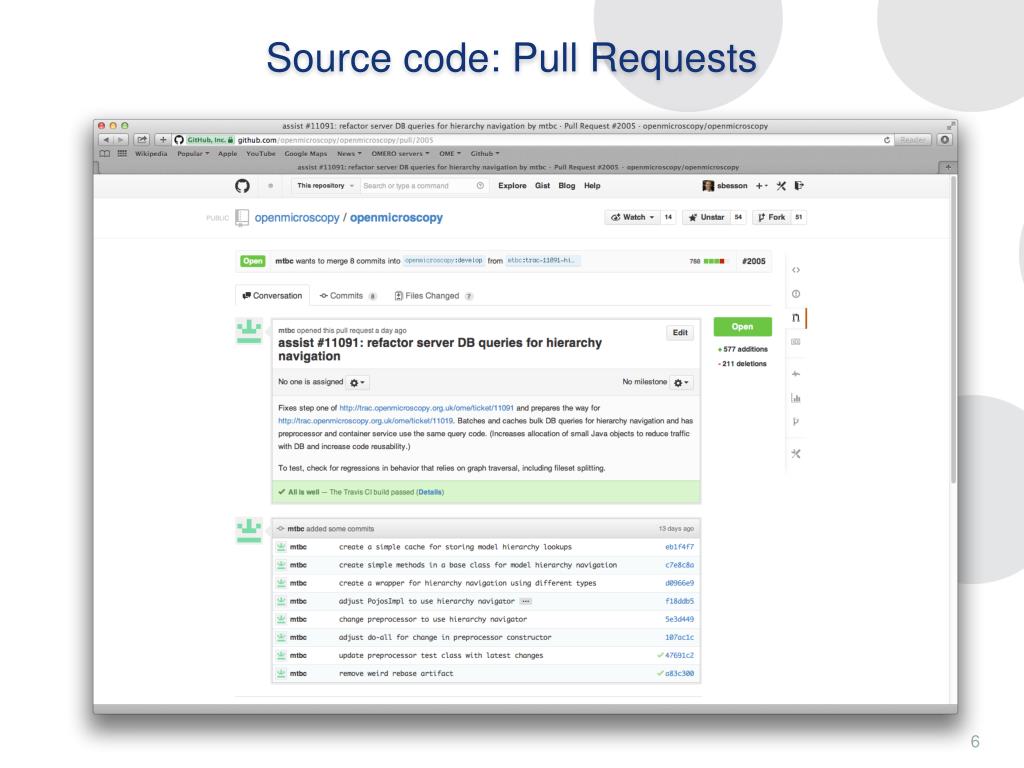This screenshot has width=1024, height=768.
Task: Open Help in the GitHub header
Action: pyautogui.click(x=592, y=186)
